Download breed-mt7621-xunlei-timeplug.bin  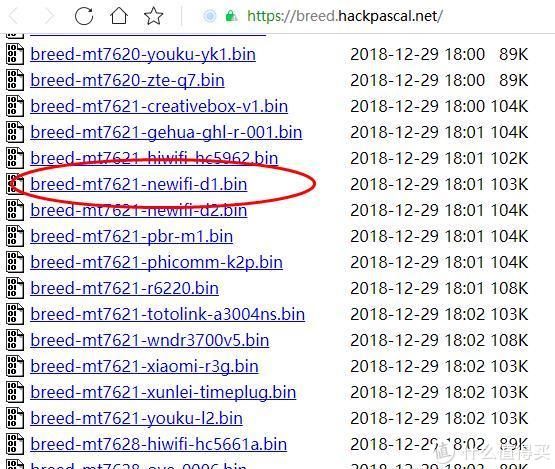[x=163, y=393]
